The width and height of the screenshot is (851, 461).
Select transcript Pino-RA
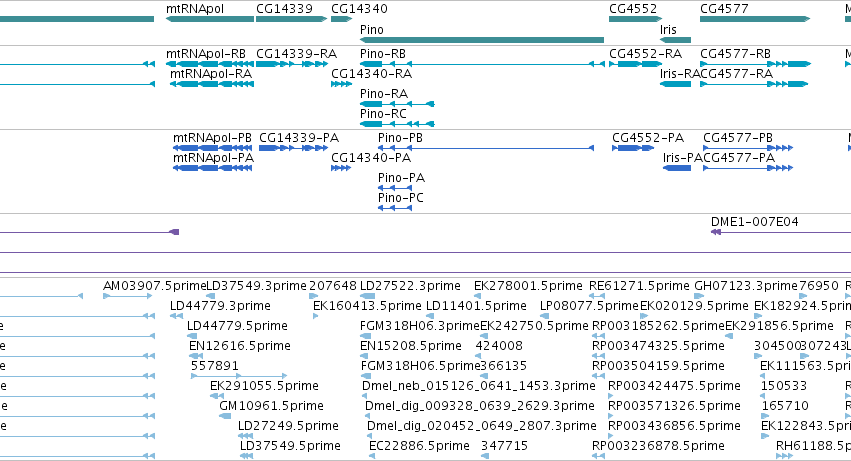(x=384, y=94)
